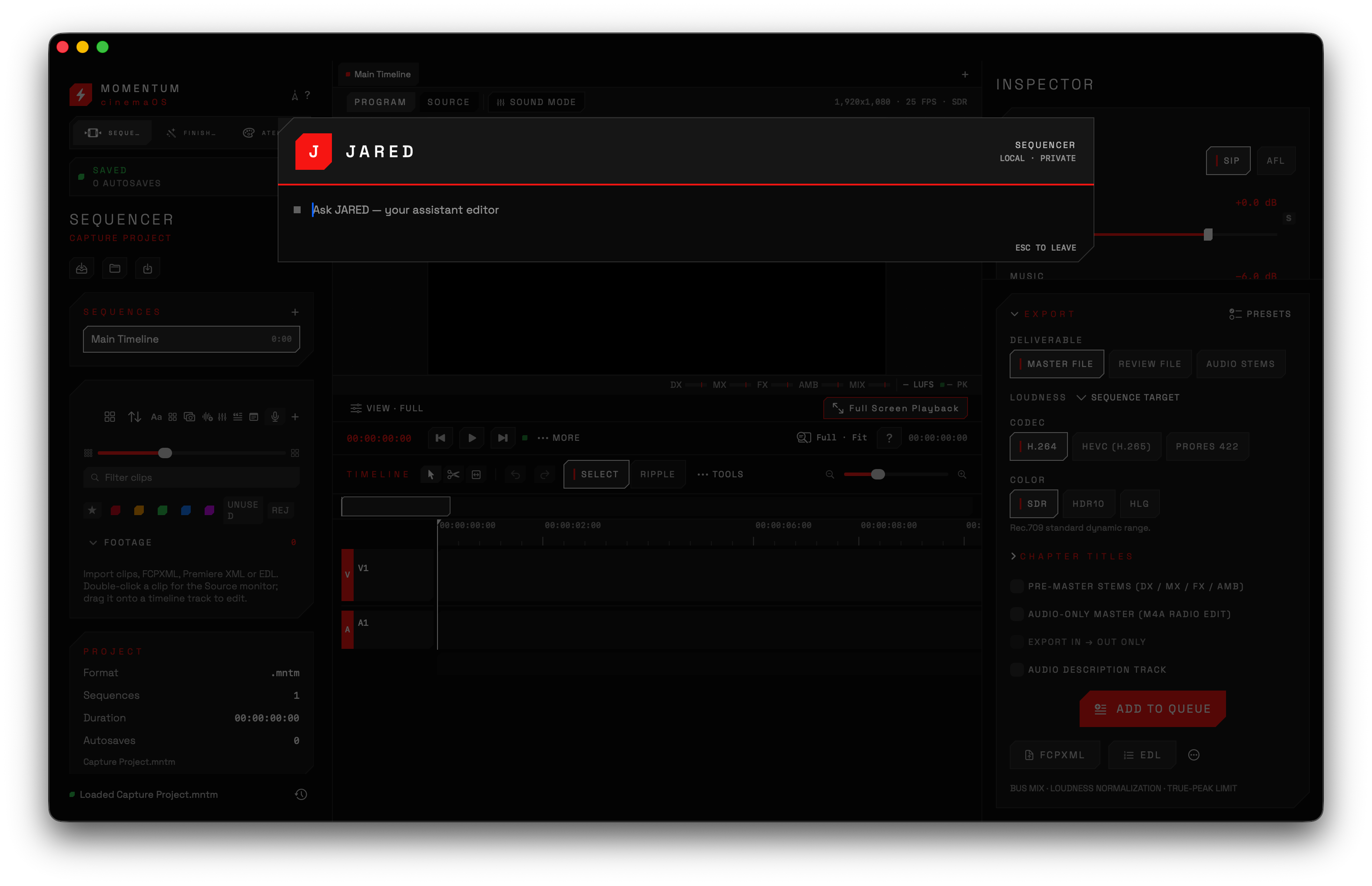Open the Finish workspace tab
1372x886 pixels.
point(192,133)
